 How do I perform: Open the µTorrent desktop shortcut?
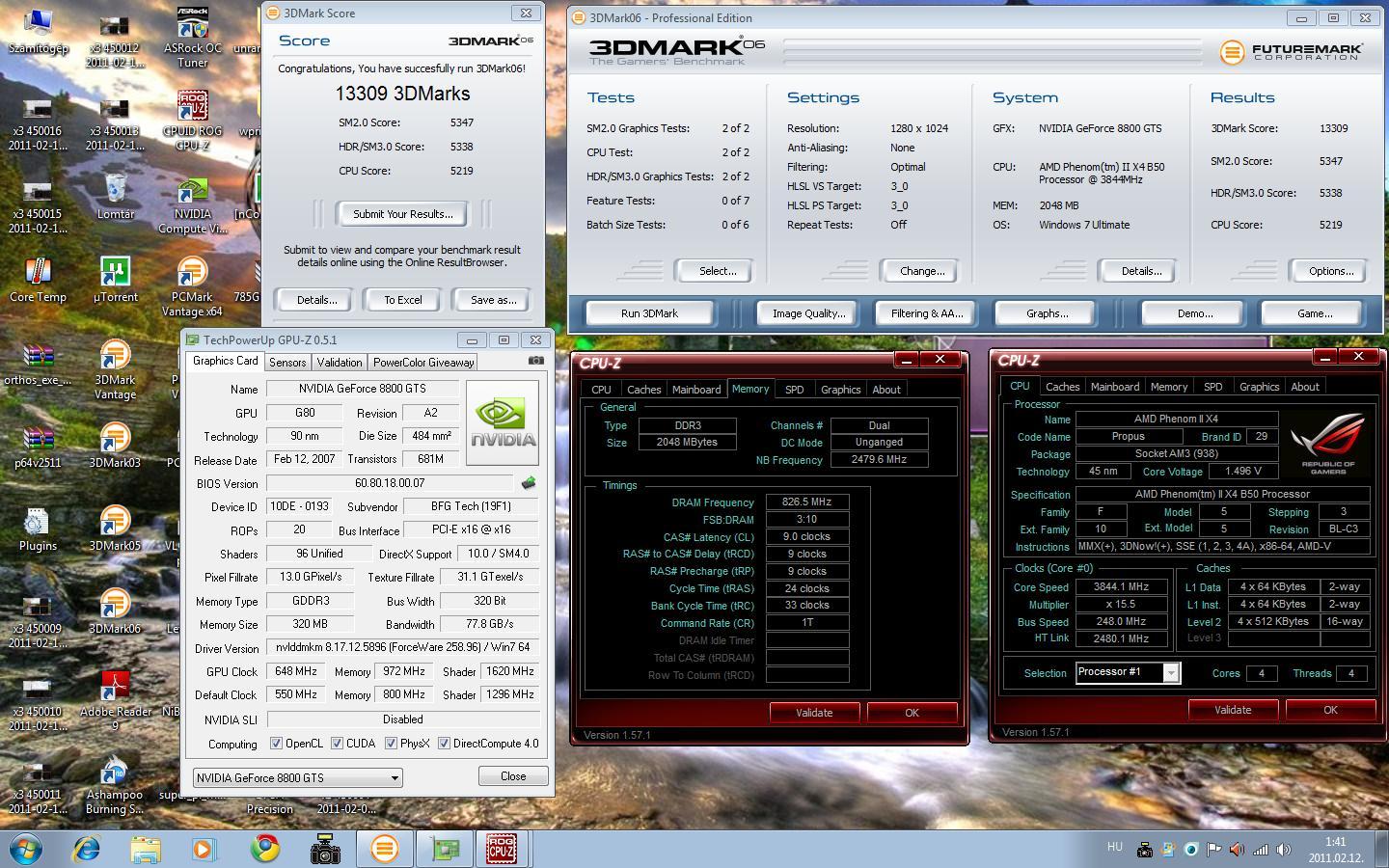click(115, 280)
